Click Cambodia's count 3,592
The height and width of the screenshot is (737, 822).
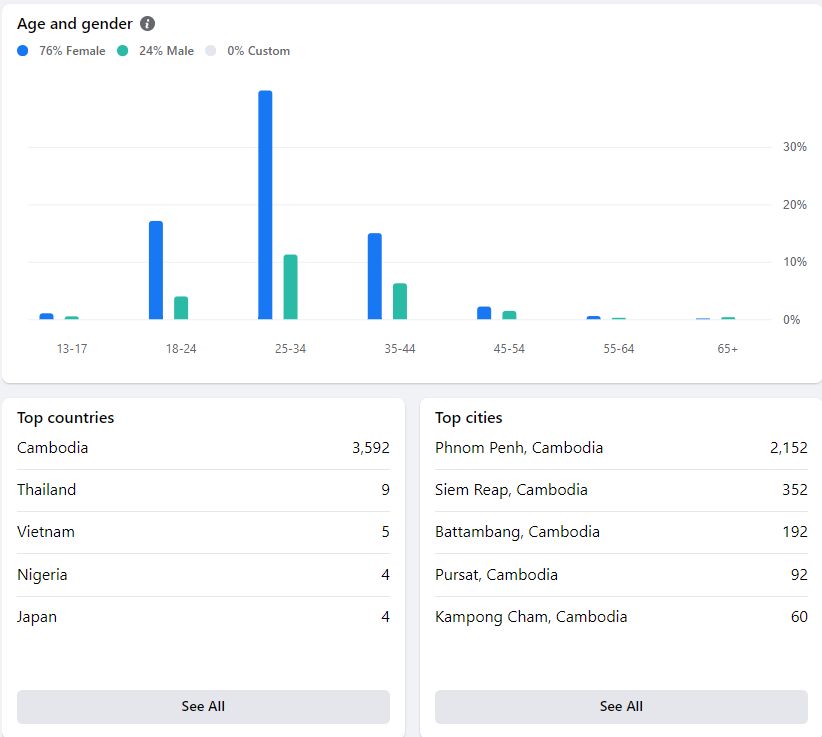coord(371,448)
